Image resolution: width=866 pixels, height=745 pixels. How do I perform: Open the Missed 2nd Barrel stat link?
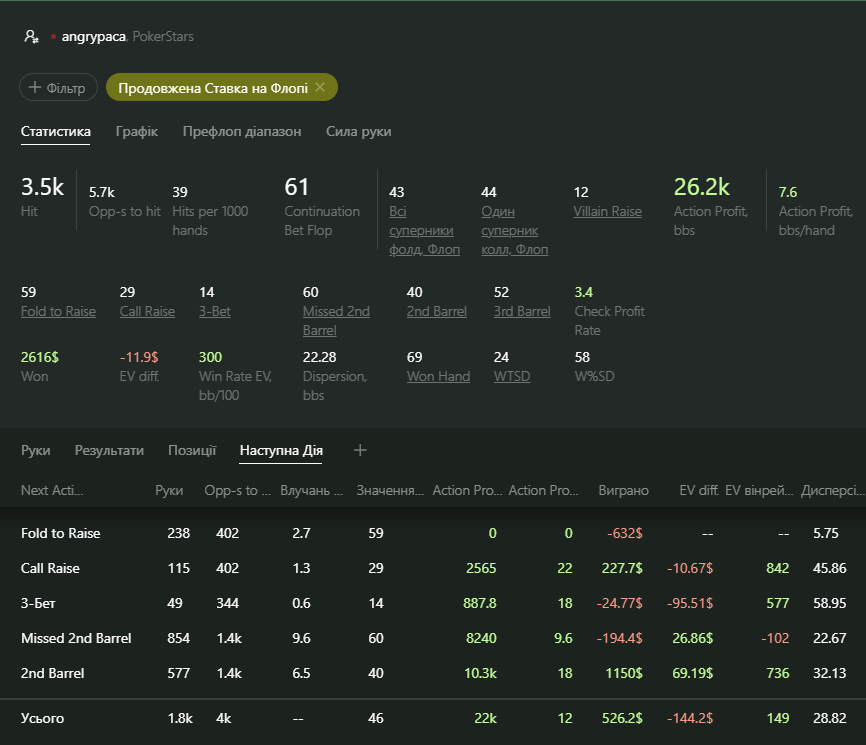click(336, 321)
